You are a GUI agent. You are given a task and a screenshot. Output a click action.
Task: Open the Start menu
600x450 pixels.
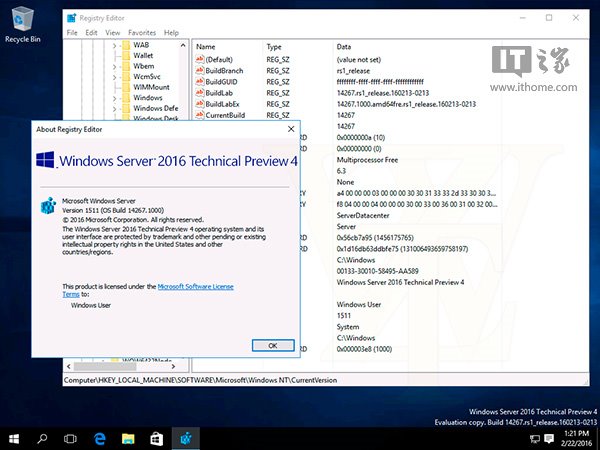coord(14,439)
